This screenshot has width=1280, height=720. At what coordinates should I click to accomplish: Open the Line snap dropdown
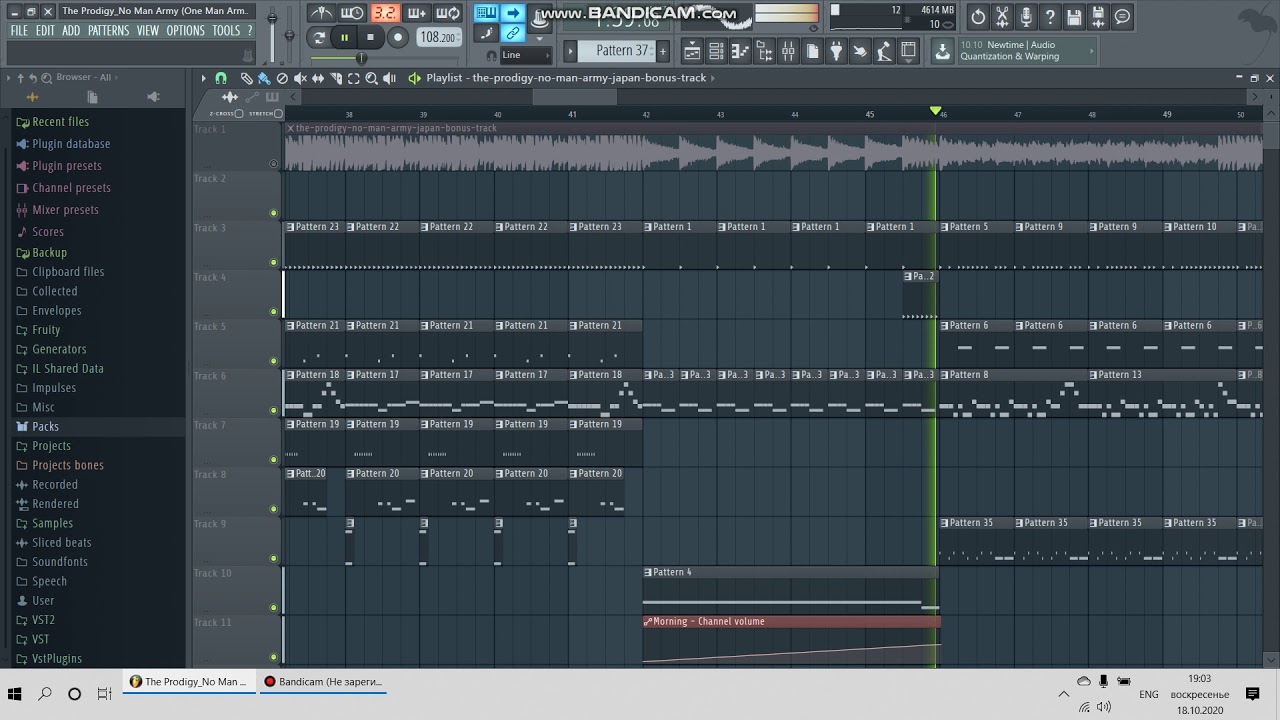[x=526, y=55]
